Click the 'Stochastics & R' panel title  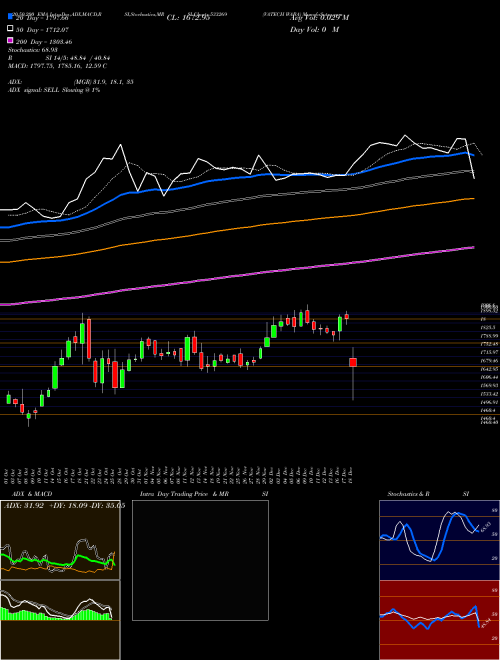[x=408, y=494]
